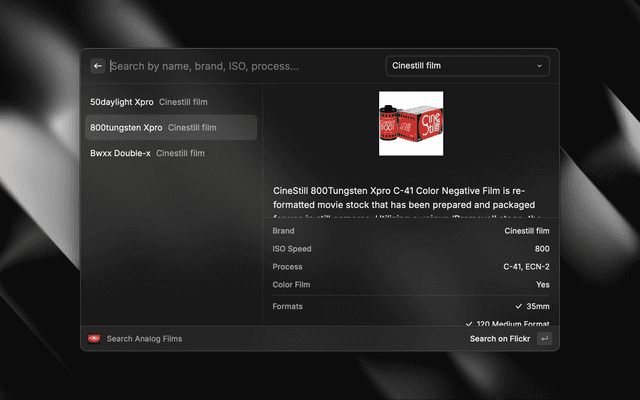Select the Brand value Cinestill film
Screen dimensions: 640x400
coord(526,231)
